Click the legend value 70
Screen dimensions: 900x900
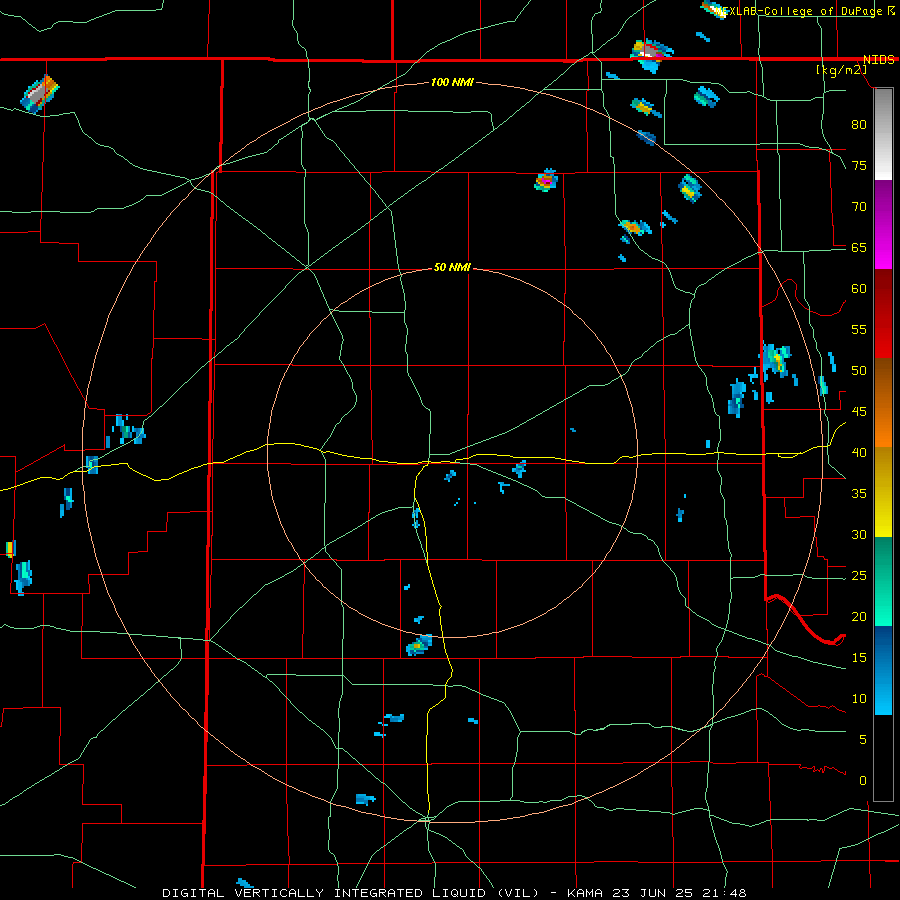(859, 207)
